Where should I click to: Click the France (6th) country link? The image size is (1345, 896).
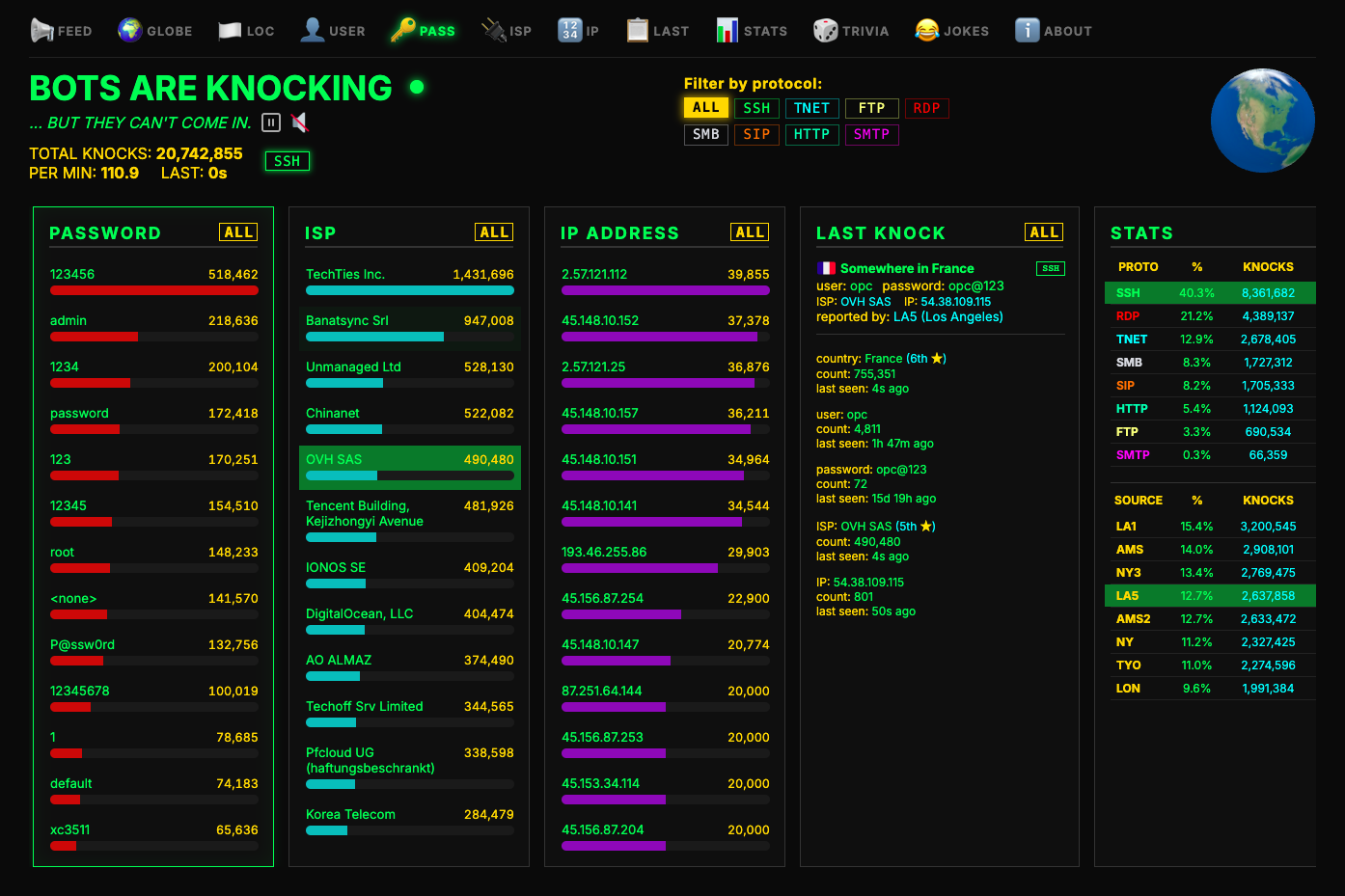coord(905,359)
